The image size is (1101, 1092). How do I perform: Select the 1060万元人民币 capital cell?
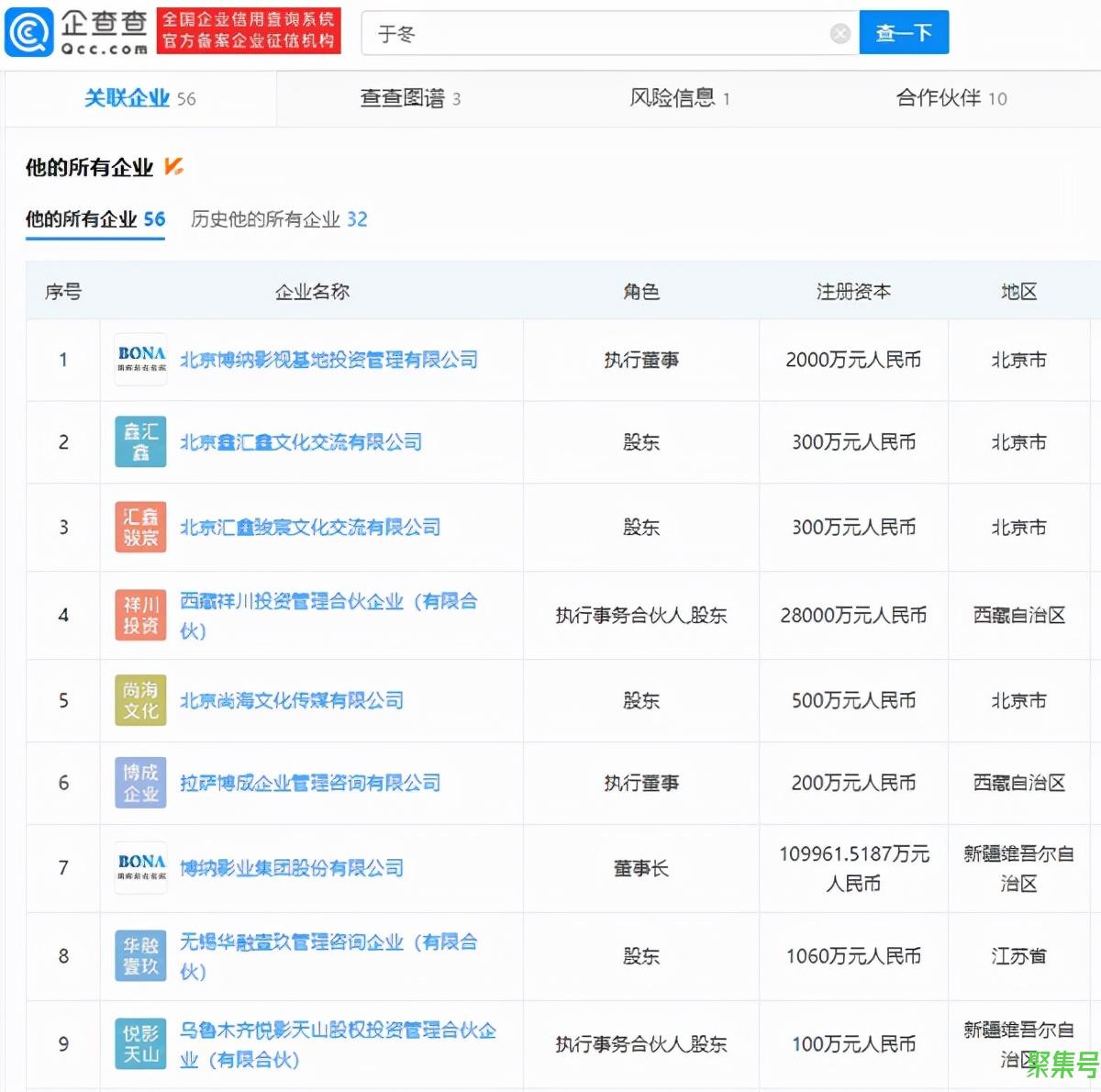[x=853, y=956]
